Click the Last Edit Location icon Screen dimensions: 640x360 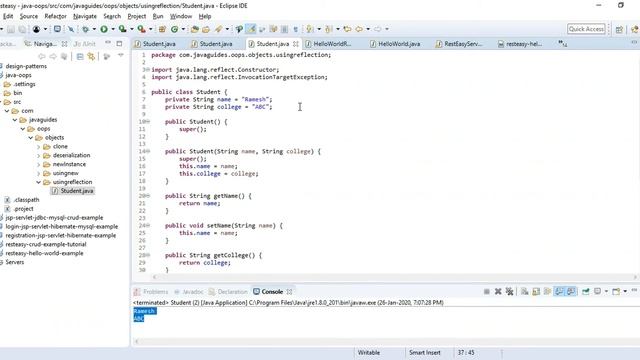[347, 29]
